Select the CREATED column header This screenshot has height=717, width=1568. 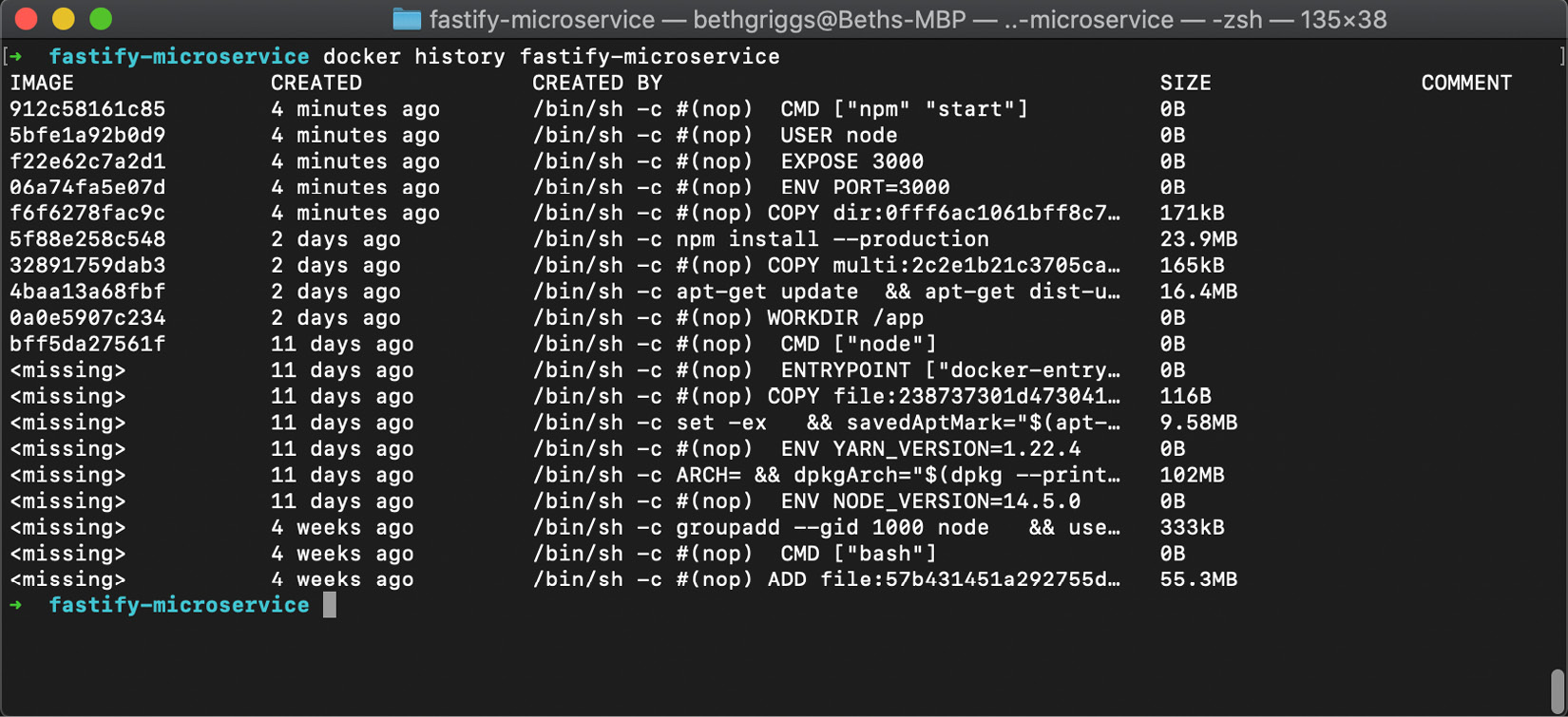[316, 83]
